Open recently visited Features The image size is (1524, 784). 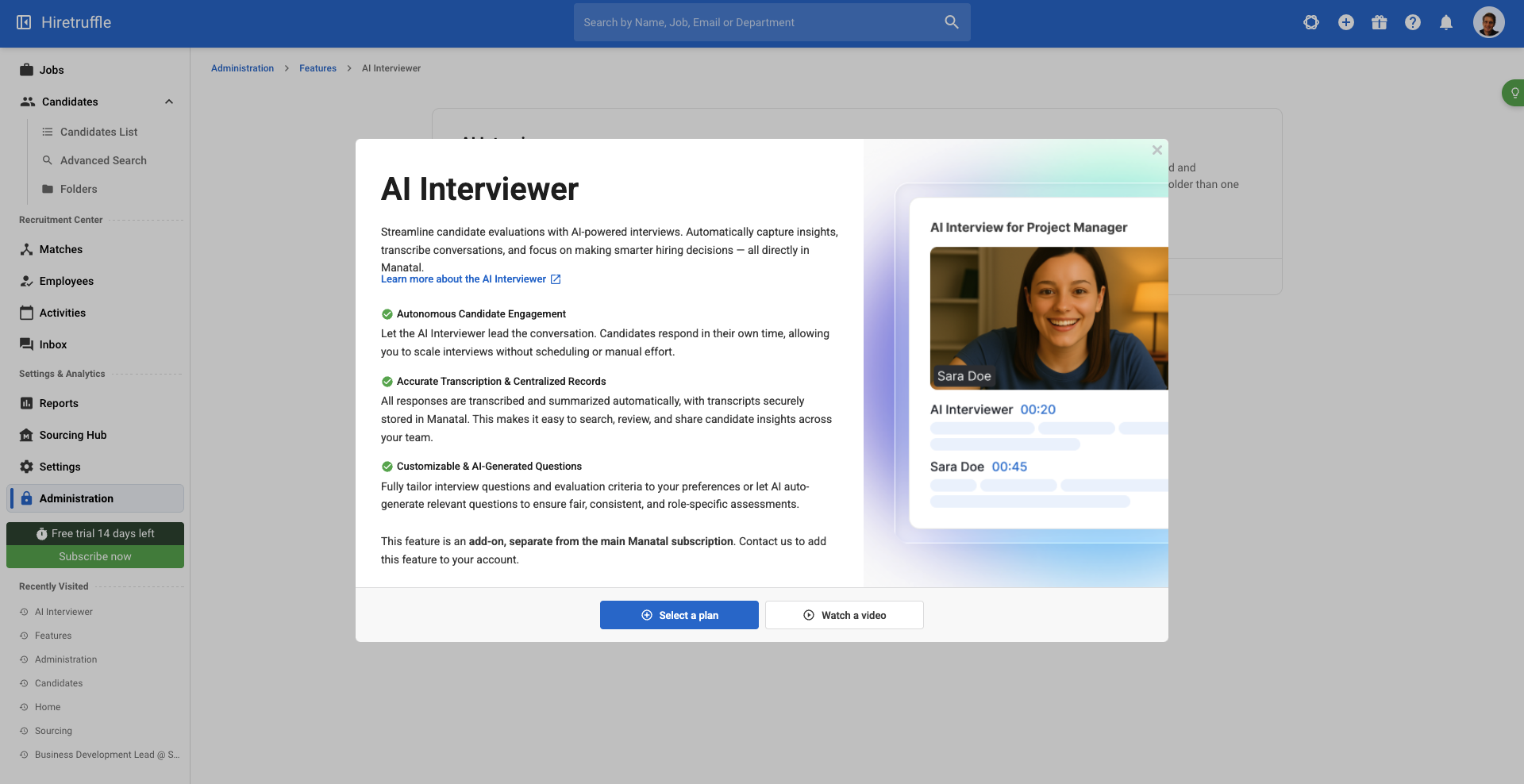click(53, 636)
